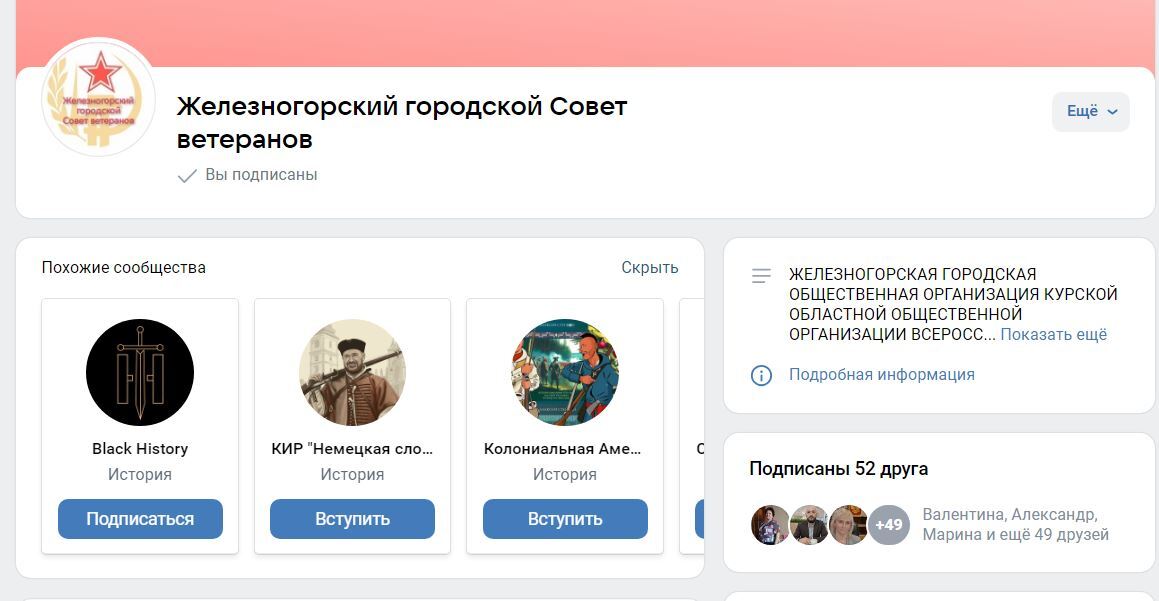Click the second friend avatar Александр
1159x601 pixels.
coord(809,525)
